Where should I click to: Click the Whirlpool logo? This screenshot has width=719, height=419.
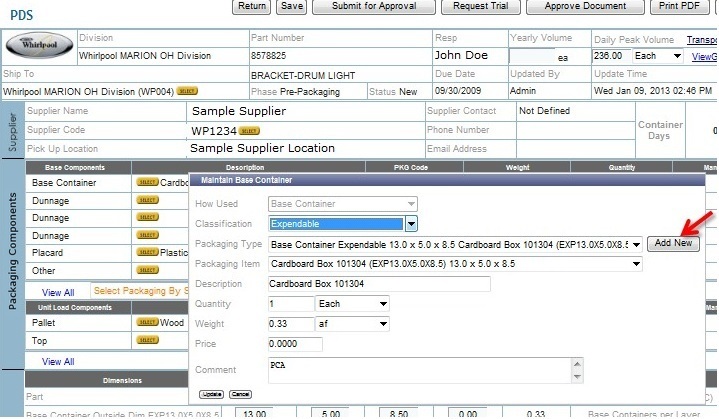pos(39,45)
